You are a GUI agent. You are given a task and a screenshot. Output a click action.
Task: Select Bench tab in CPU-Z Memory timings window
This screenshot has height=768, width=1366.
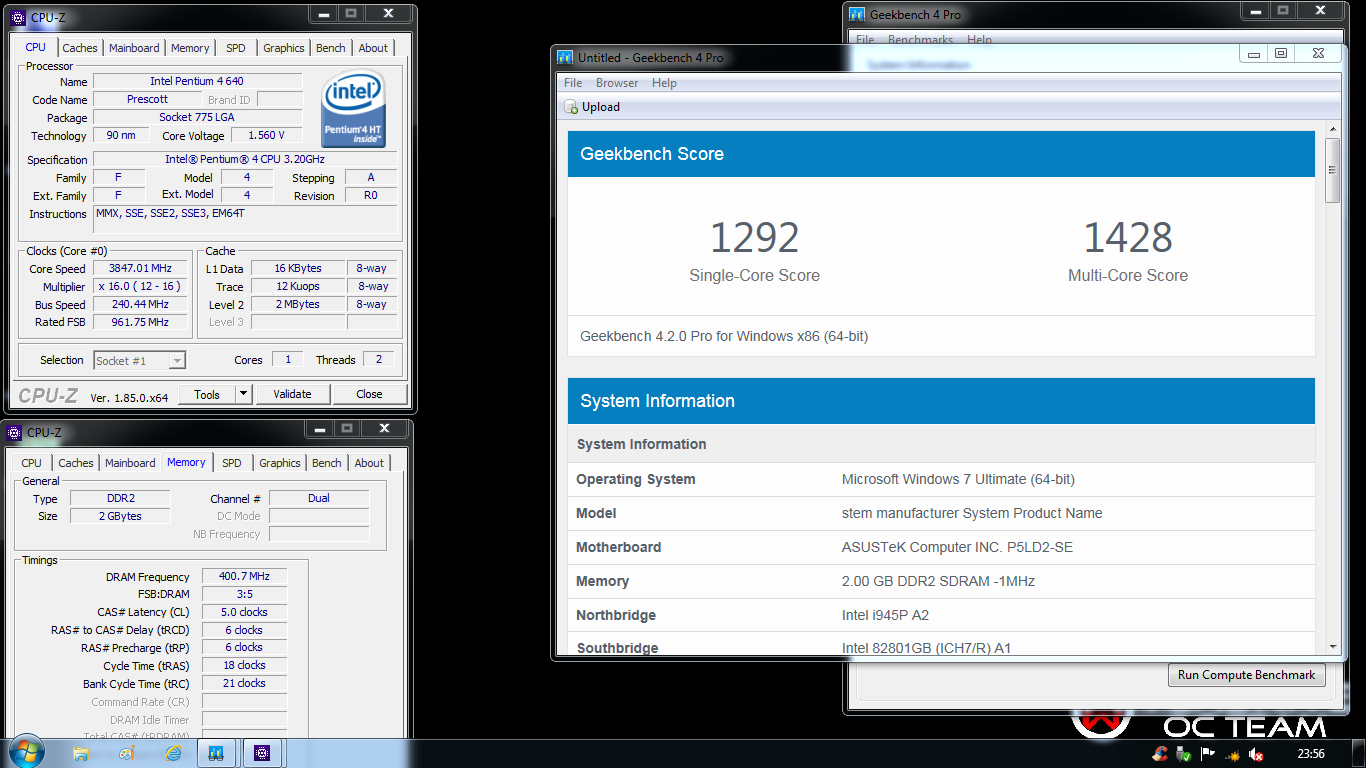pos(327,463)
